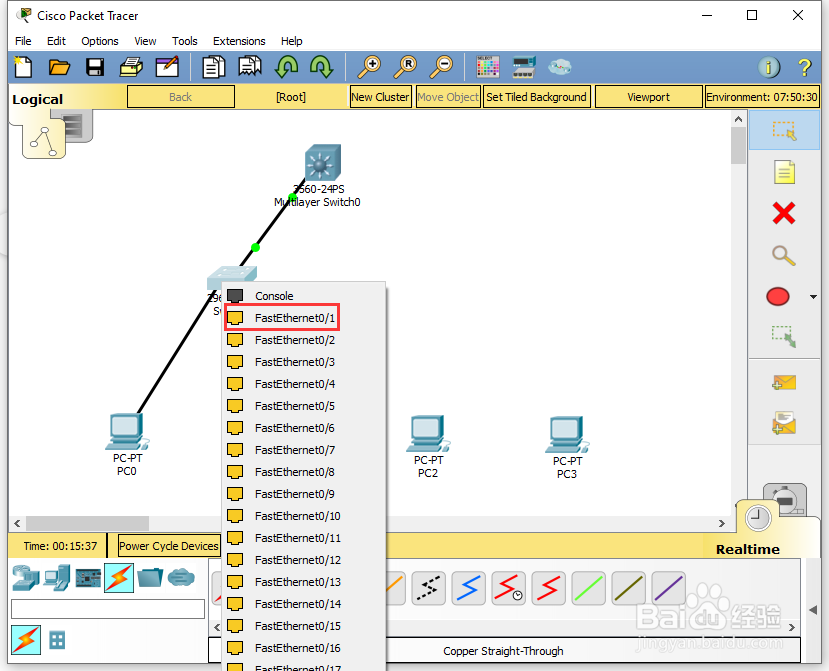829x671 pixels.
Task: Select the Multilayer Switch0 device
Action: pos(323,162)
